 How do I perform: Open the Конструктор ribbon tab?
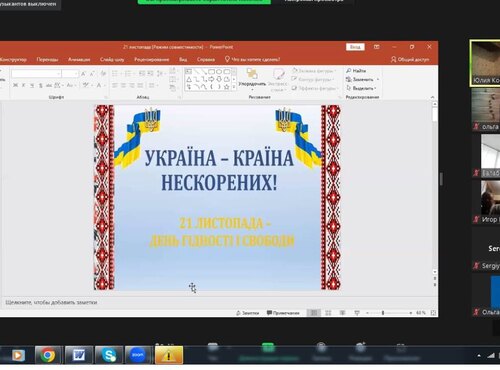click(13, 59)
